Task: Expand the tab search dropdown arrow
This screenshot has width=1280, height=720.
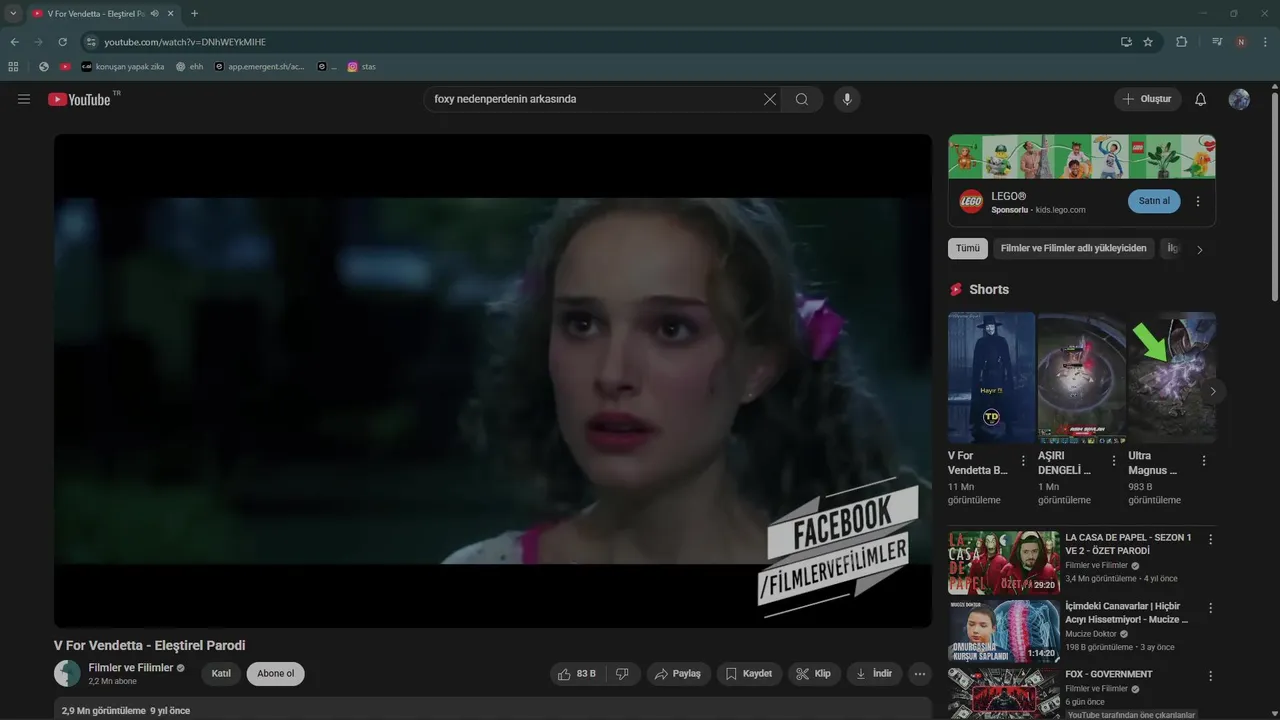Action: click(x=13, y=14)
